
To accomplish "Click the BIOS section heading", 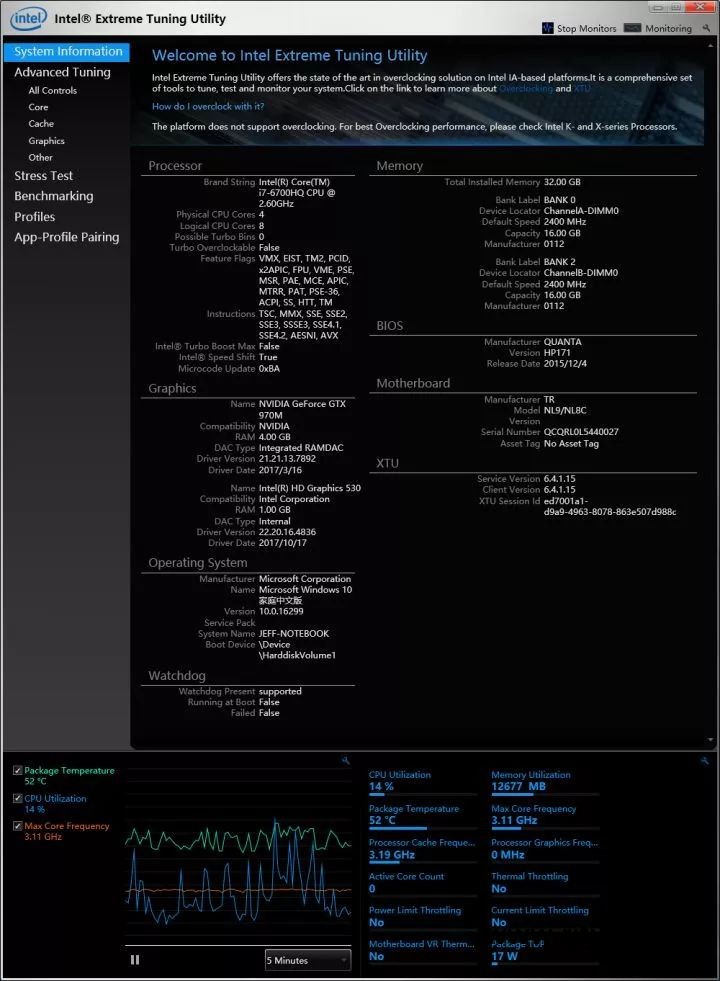I will pos(390,325).
